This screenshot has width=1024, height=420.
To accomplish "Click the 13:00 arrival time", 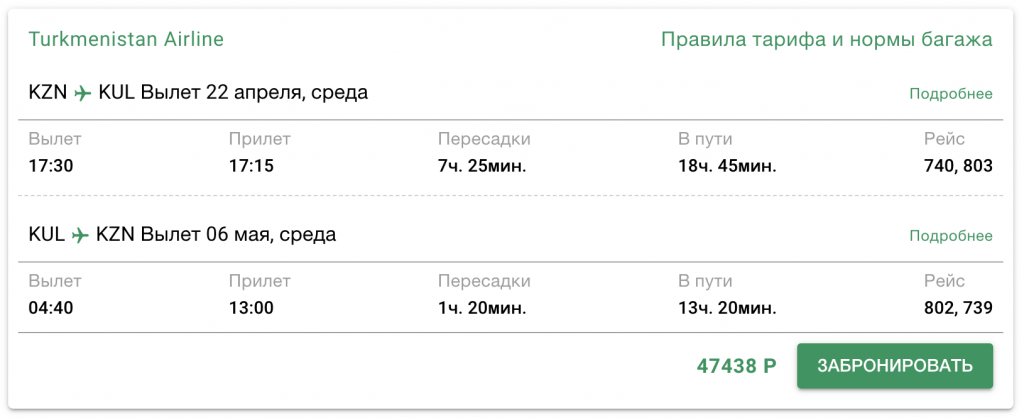I will click(251, 307).
